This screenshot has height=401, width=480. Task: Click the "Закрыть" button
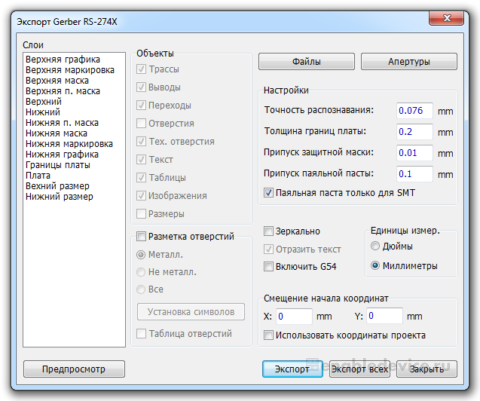(427, 369)
